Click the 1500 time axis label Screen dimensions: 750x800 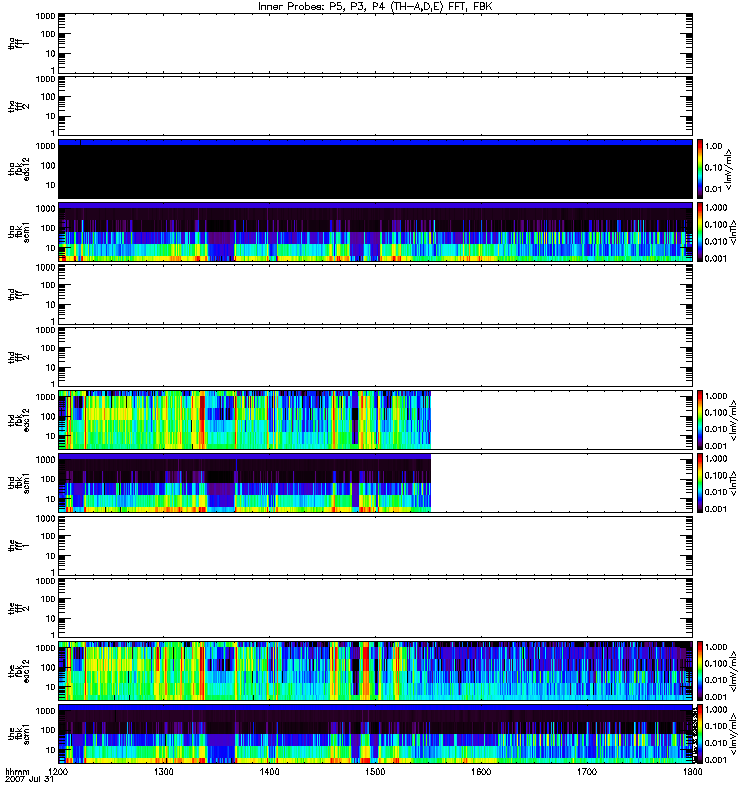[x=375, y=771]
